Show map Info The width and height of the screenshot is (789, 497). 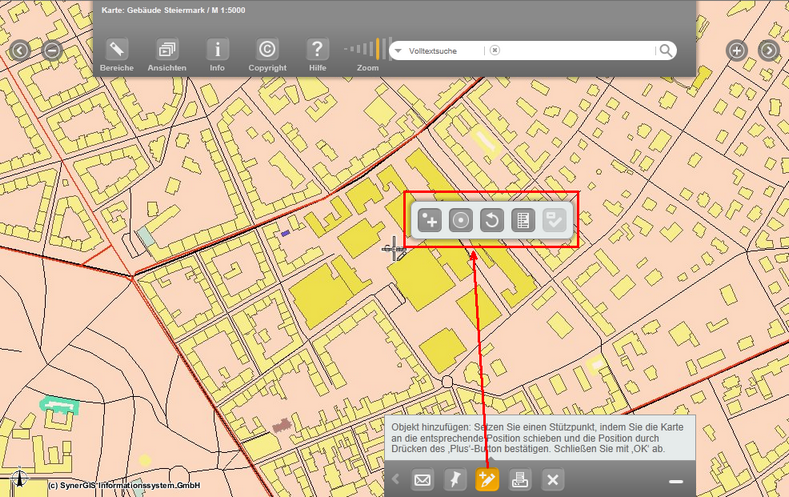click(x=217, y=50)
